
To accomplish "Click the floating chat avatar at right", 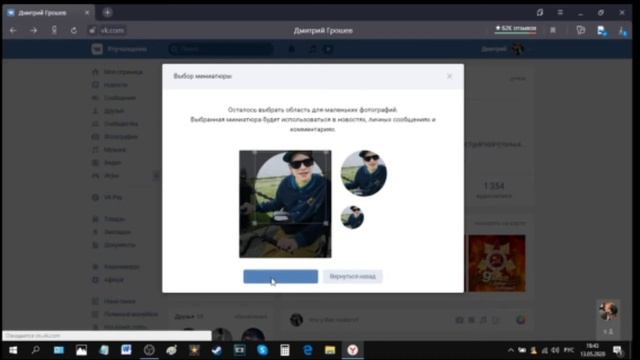I will 608,311.
